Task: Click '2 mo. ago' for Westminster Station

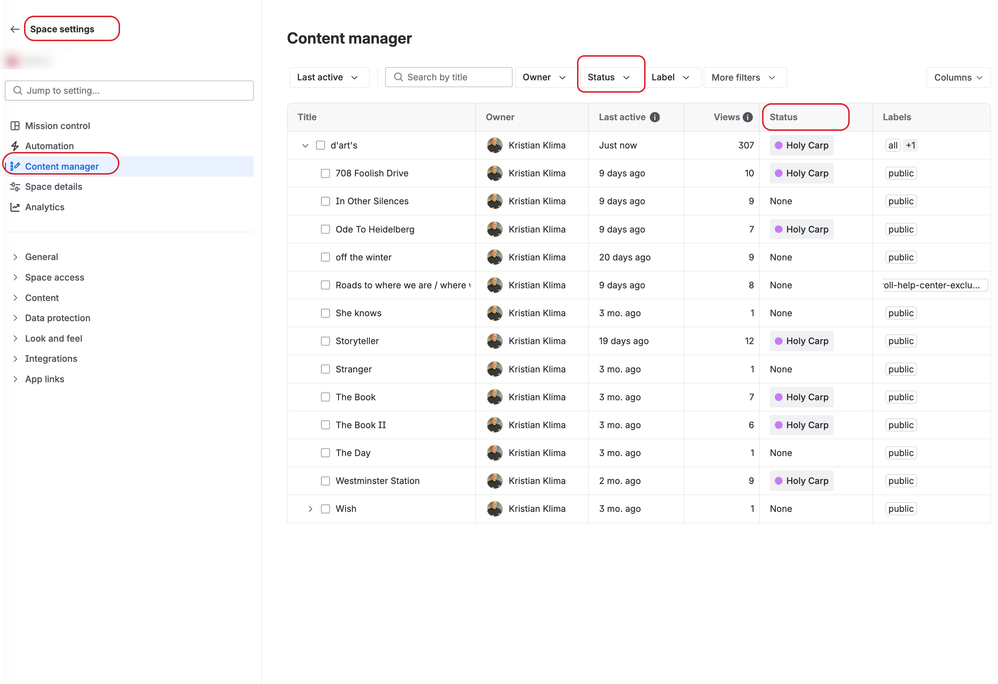Action: pyautogui.click(x=619, y=481)
